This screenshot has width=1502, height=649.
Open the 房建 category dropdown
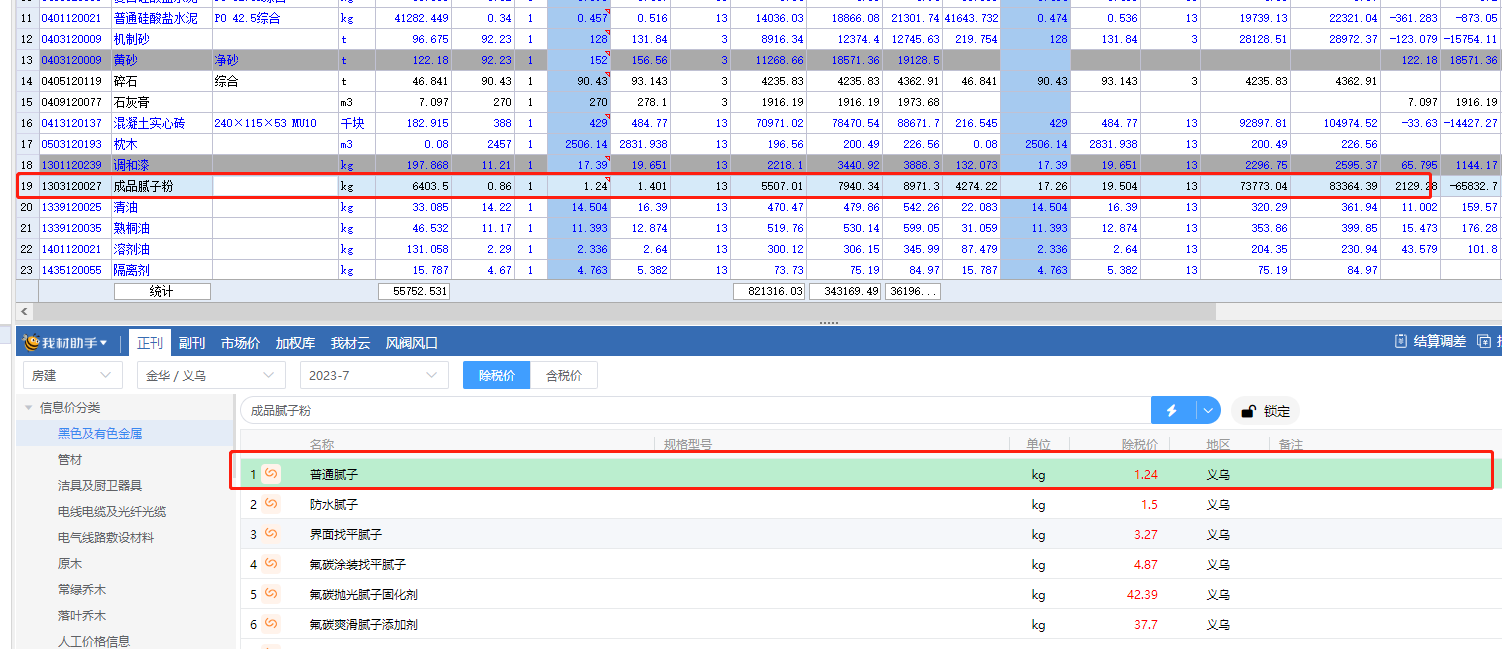click(72, 375)
